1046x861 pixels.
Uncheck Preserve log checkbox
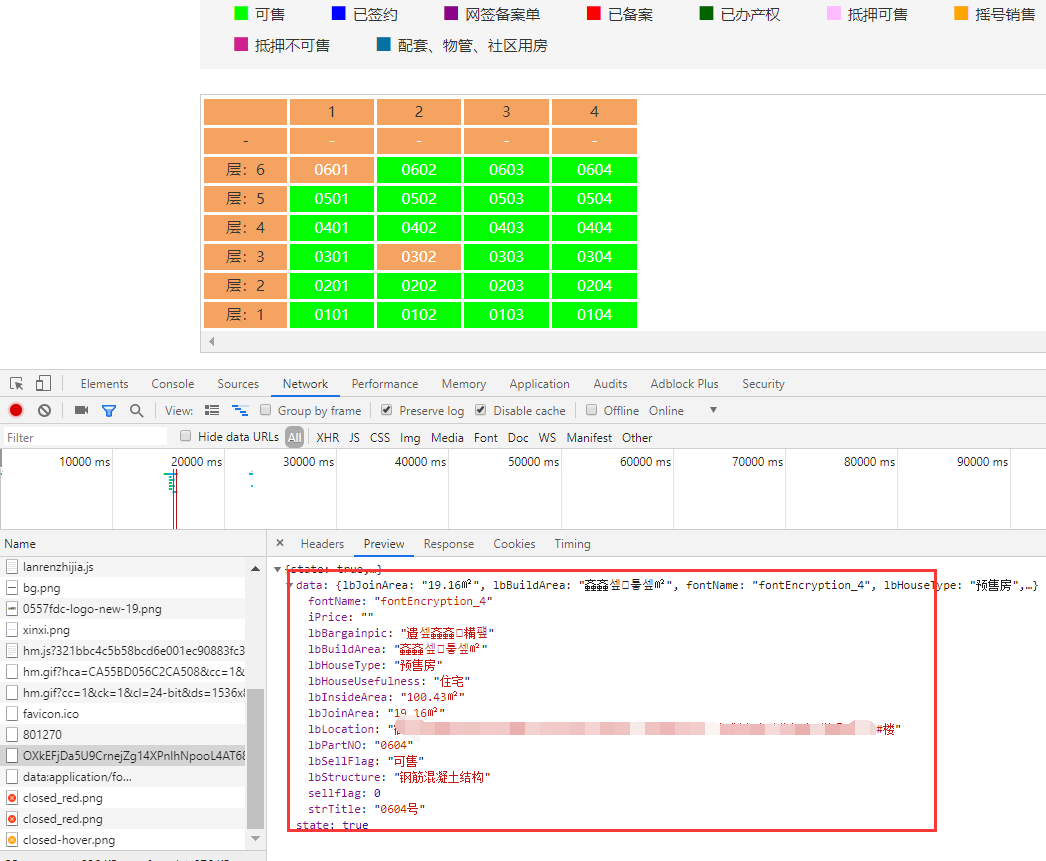click(x=386, y=409)
